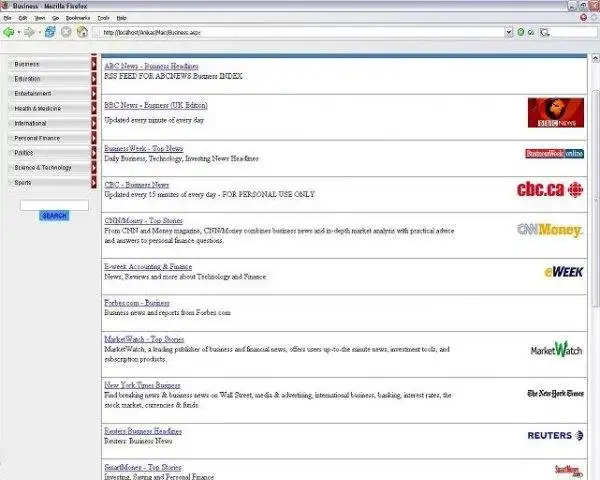
Task: Click the blue SEARCH button
Action: [x=54, y=216]
